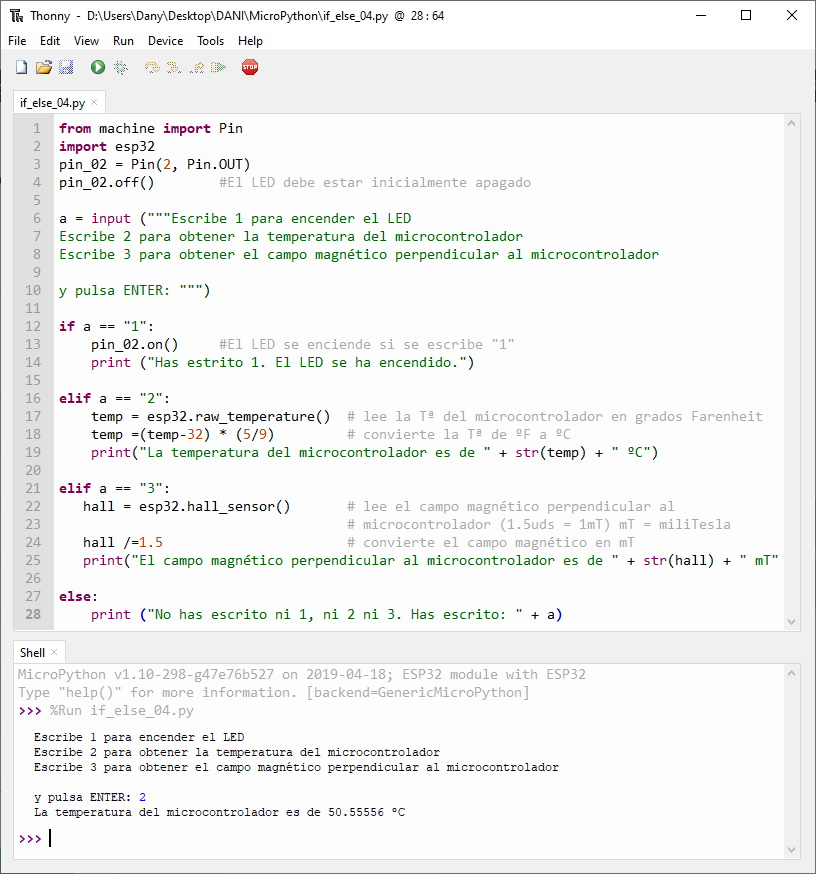Open the Run menu
The height and width of the screenshot is (874, 816).
pyautogui.click(x=123, y=41)
